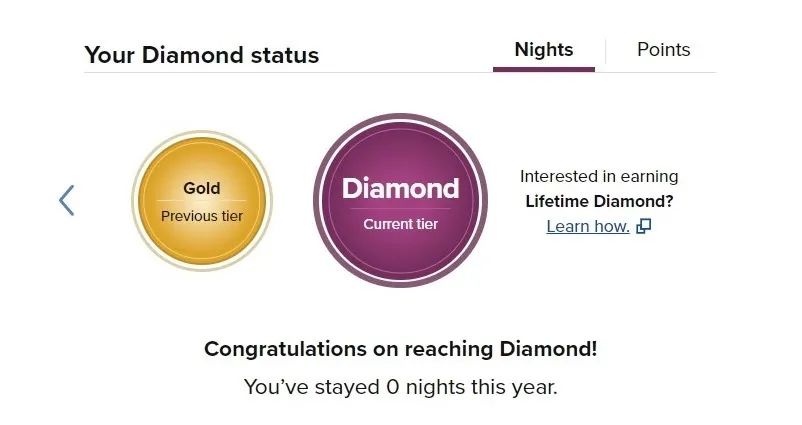802x425 pixels.
Task: Open the Points tab
Action: [x=663, y=50]
